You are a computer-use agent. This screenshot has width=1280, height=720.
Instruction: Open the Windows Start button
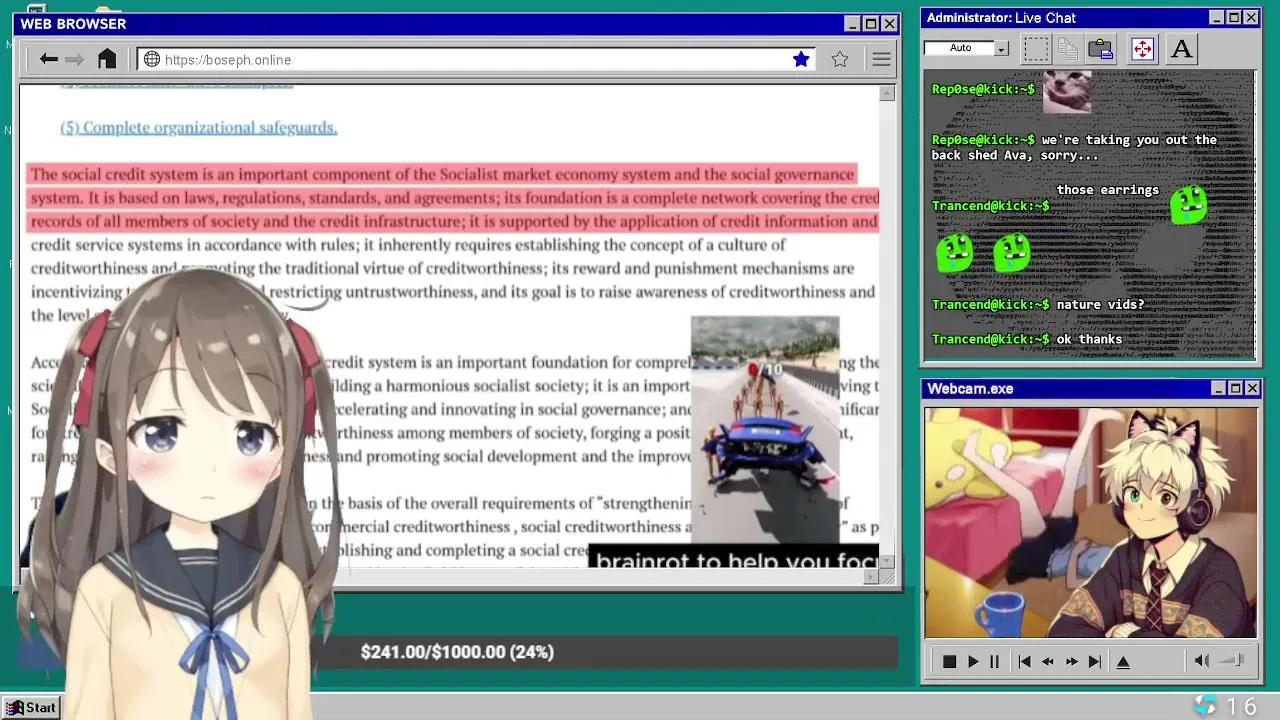(x=31, y=707)
